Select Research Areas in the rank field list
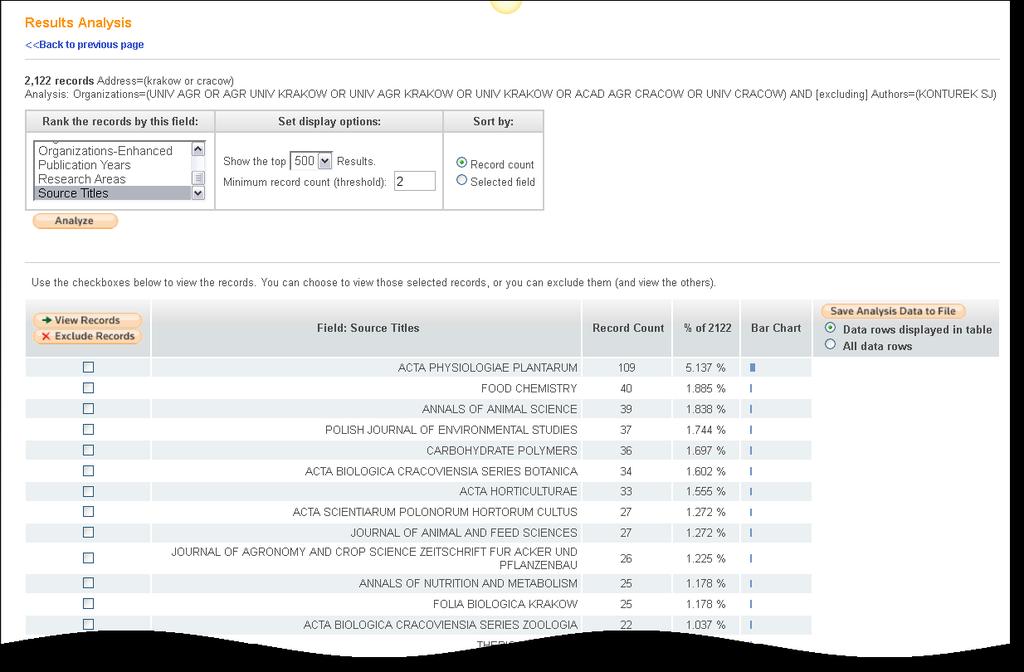 pos(82,179)
